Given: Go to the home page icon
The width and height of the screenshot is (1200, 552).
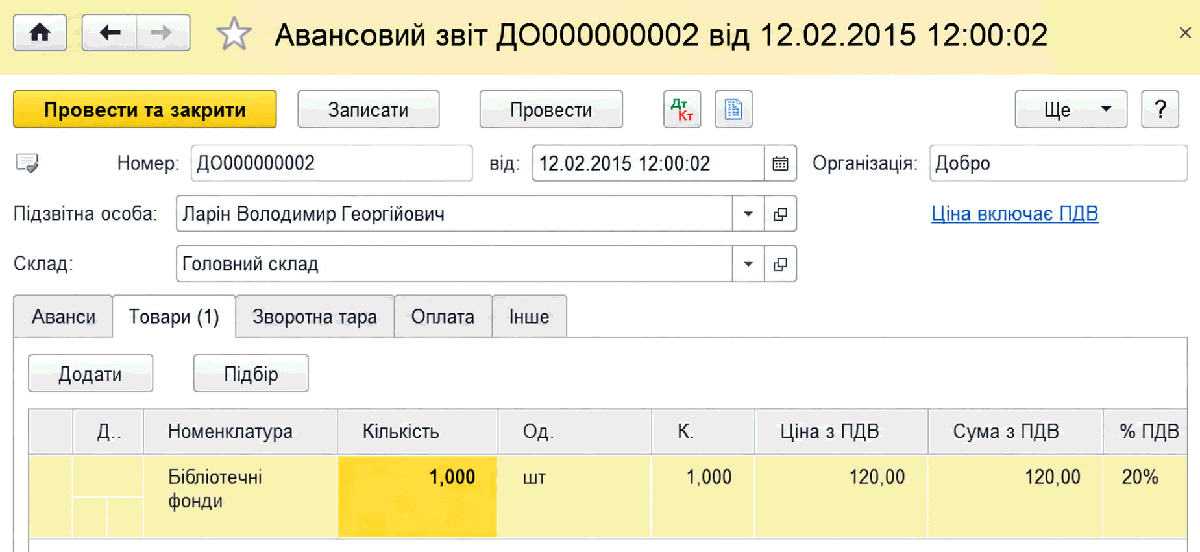Looking at the screenshot, I should (x=40, y=34).
